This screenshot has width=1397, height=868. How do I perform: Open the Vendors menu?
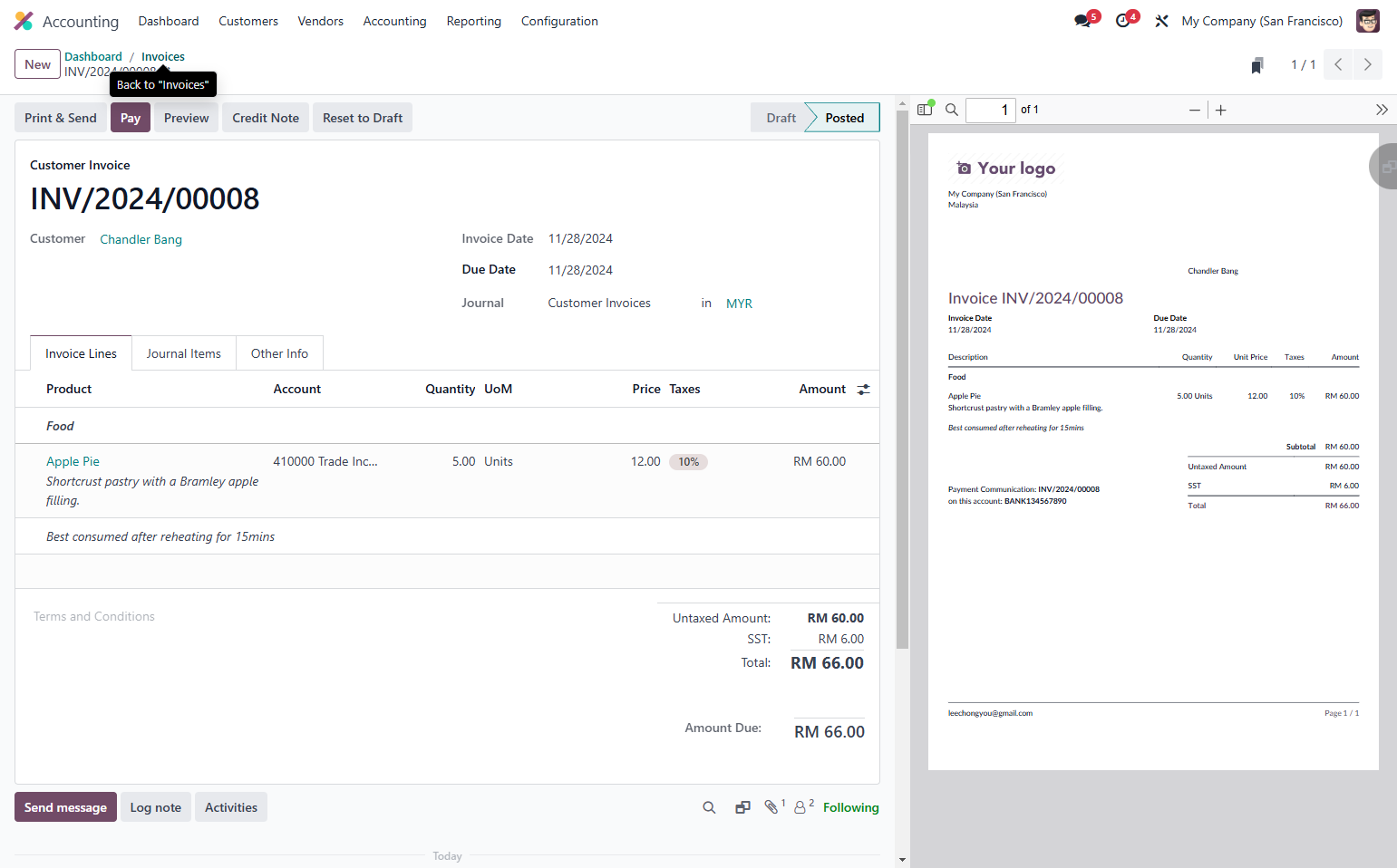[x=321, y=21]
